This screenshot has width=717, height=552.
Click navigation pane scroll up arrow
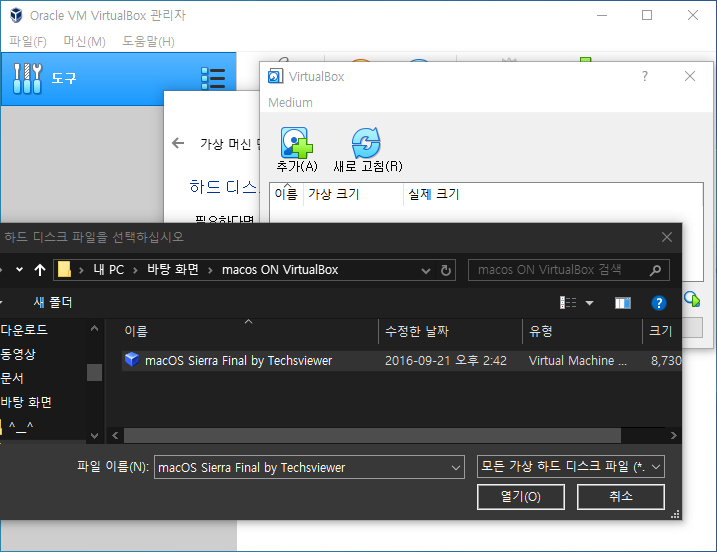(94, 328)
